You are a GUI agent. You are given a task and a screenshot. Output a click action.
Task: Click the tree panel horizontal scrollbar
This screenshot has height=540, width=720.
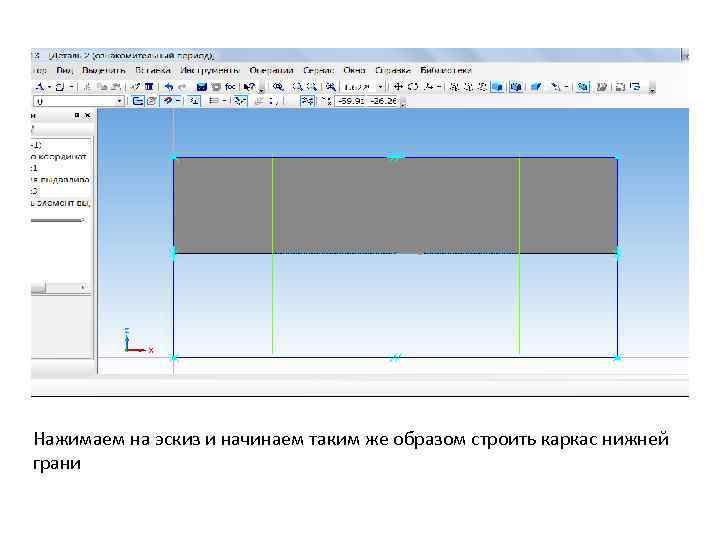click(x=61, y=288)
